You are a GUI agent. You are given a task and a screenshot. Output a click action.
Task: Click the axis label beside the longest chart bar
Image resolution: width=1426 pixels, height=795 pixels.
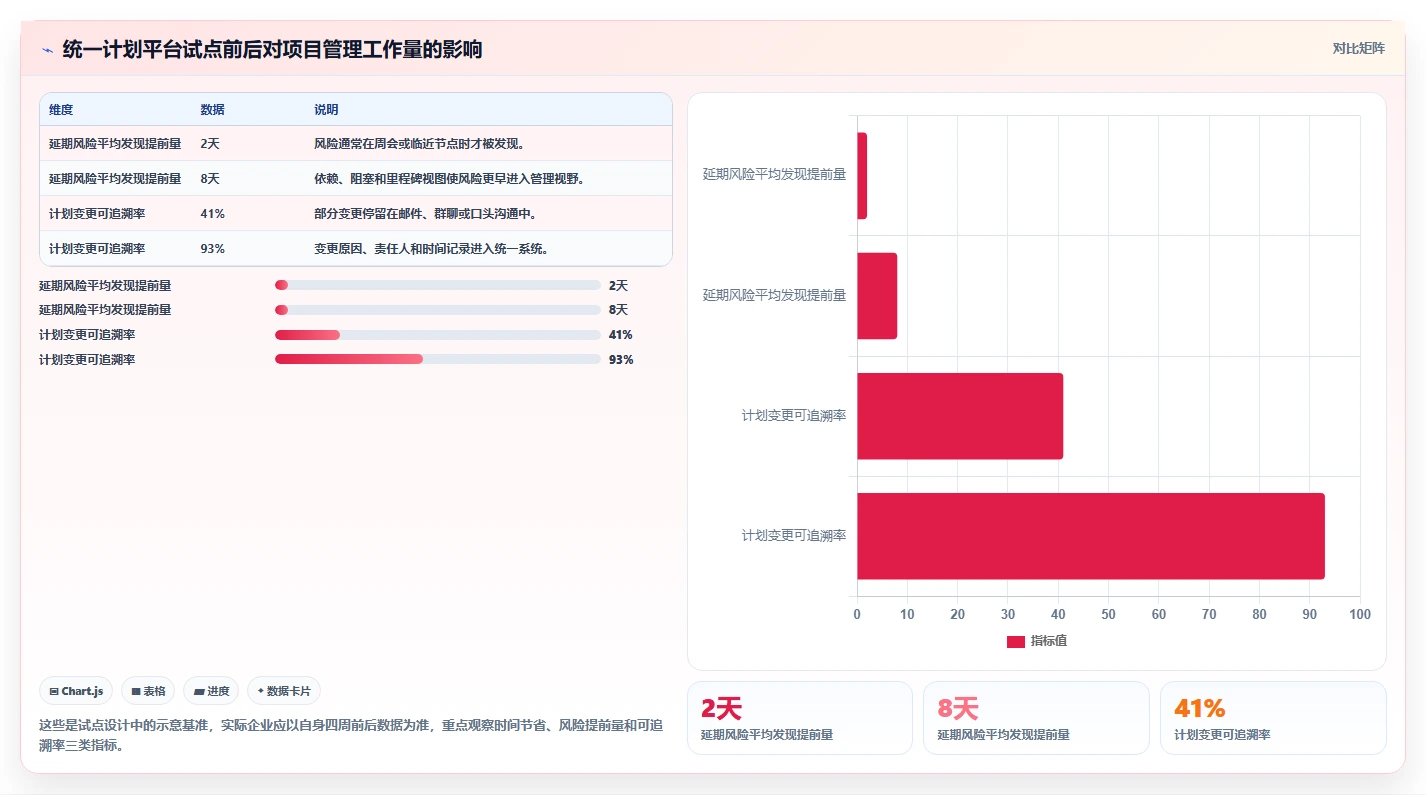pyautogui.click(x=794, y=536)
